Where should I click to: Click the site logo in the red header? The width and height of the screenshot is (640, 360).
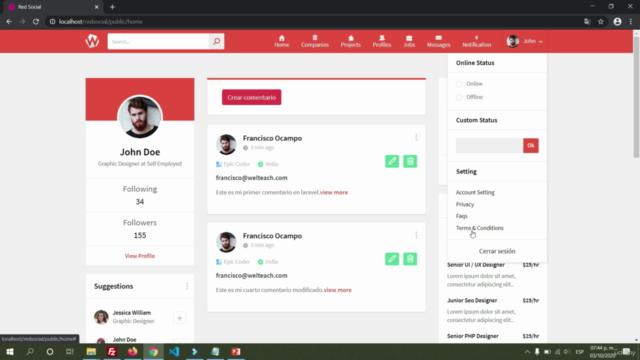point(92,41)
